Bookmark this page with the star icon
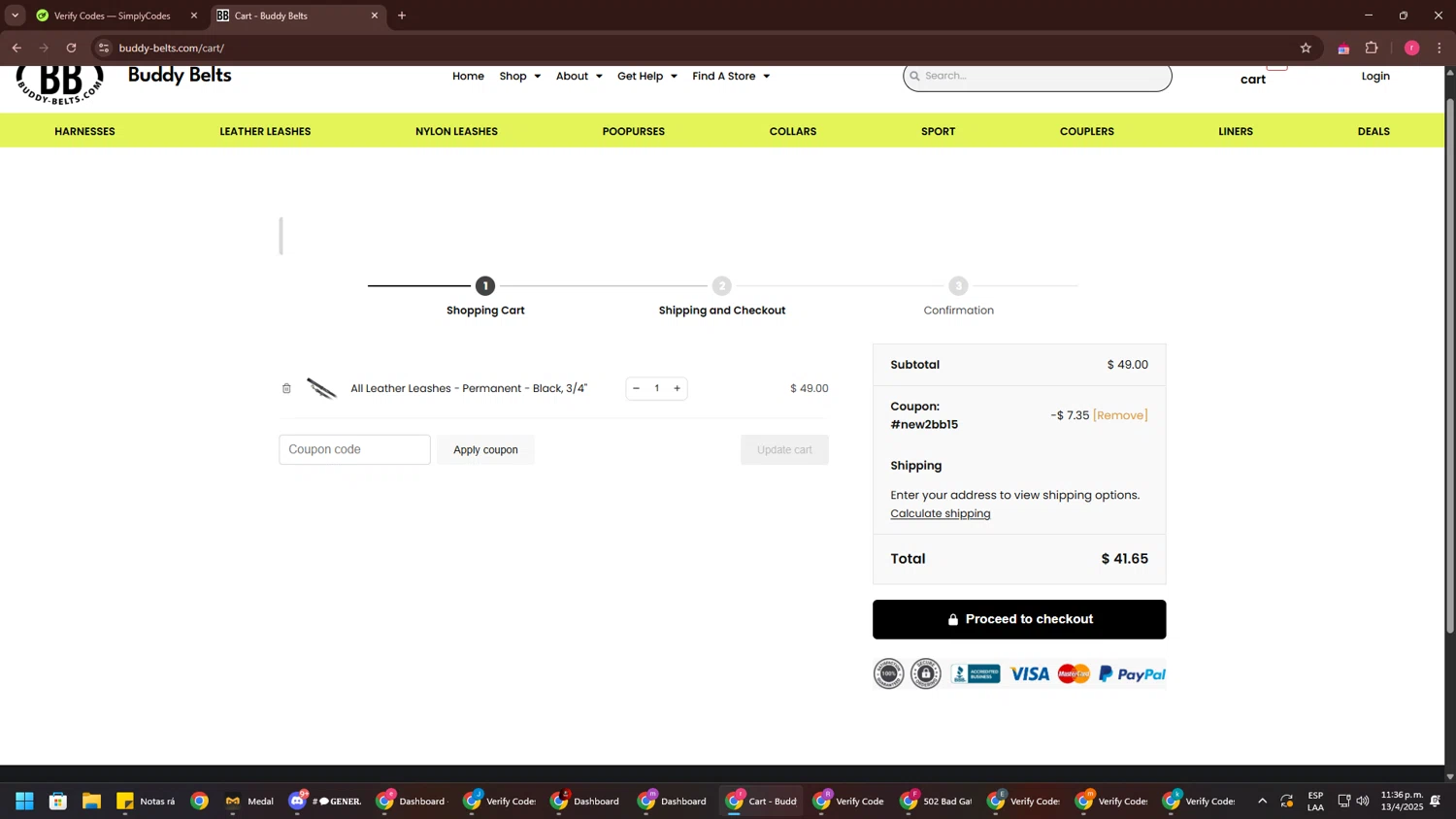The height and width of the screenshot is (819, 1456). pyautogui.click(x=1306, y=48)
